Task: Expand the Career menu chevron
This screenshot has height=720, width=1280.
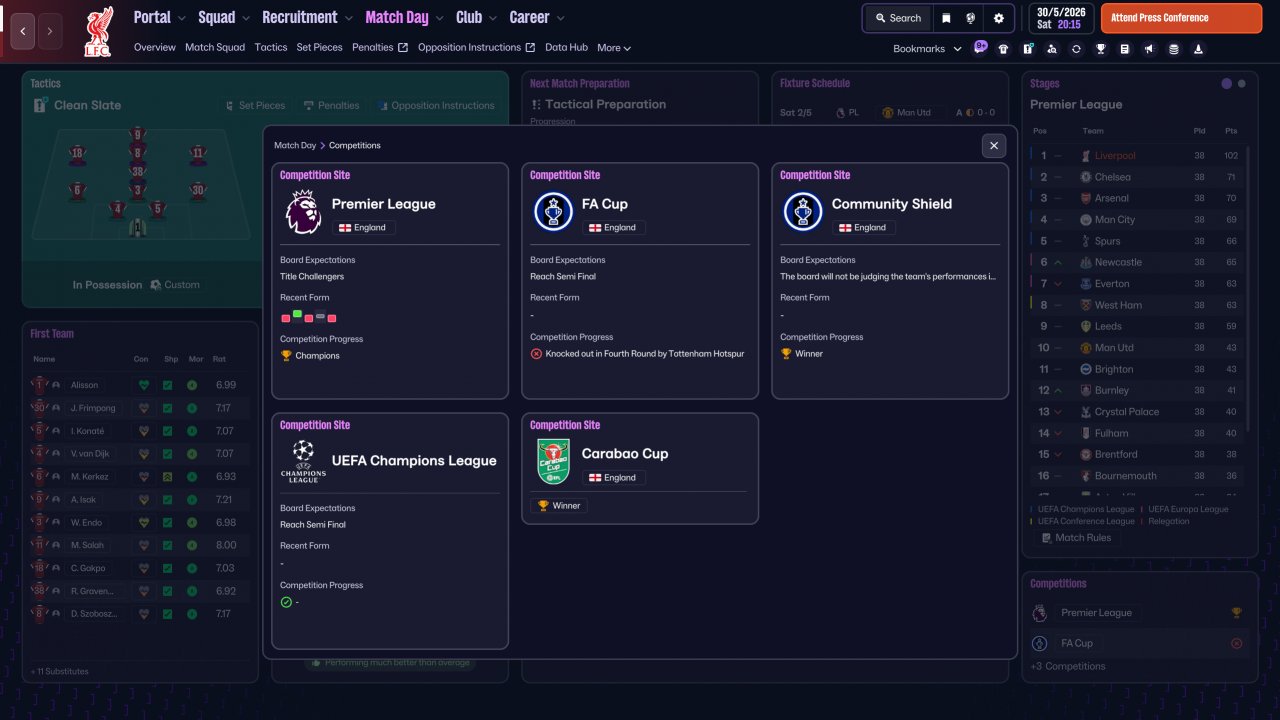Action: [x=560, y=18]
